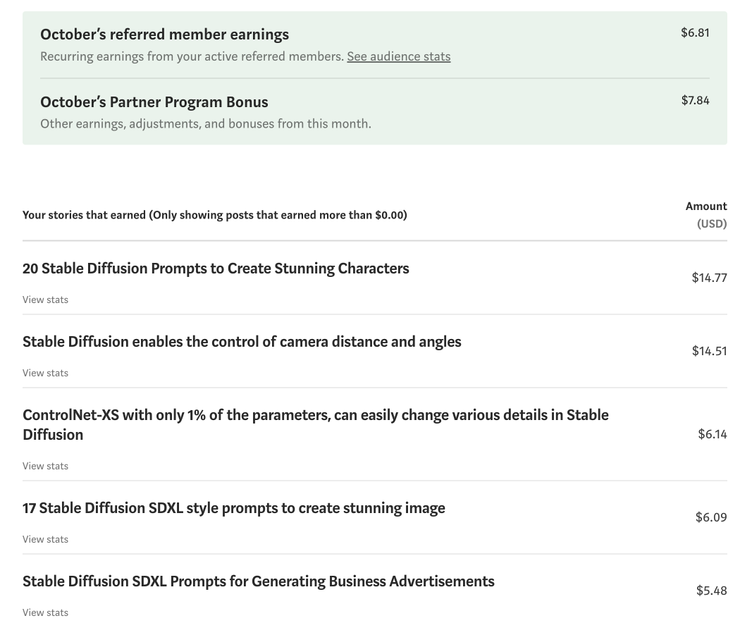Open the See audience stats link

coord(398,57)
